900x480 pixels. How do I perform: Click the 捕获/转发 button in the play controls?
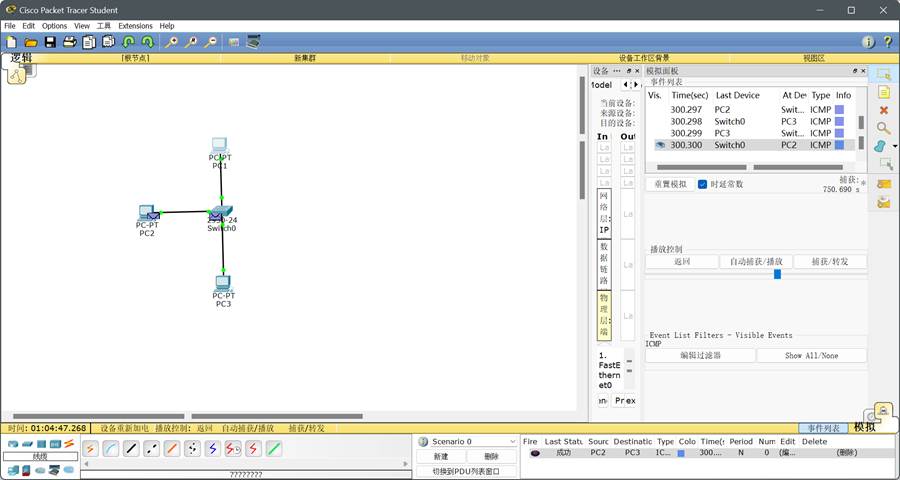pyautogui.click(x=830, y=262)
